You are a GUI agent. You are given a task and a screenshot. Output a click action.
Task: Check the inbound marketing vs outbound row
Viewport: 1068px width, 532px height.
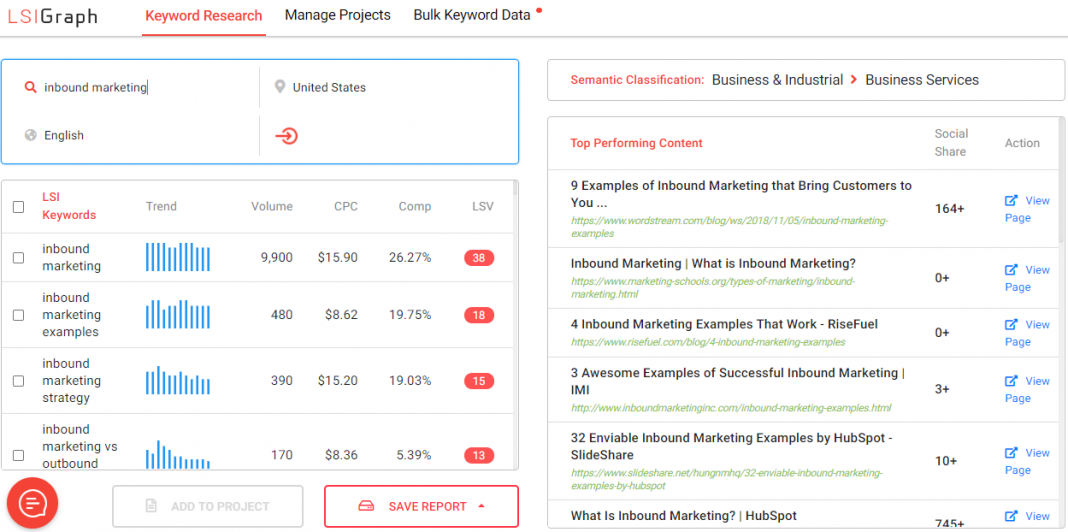[x=18, y=455]
